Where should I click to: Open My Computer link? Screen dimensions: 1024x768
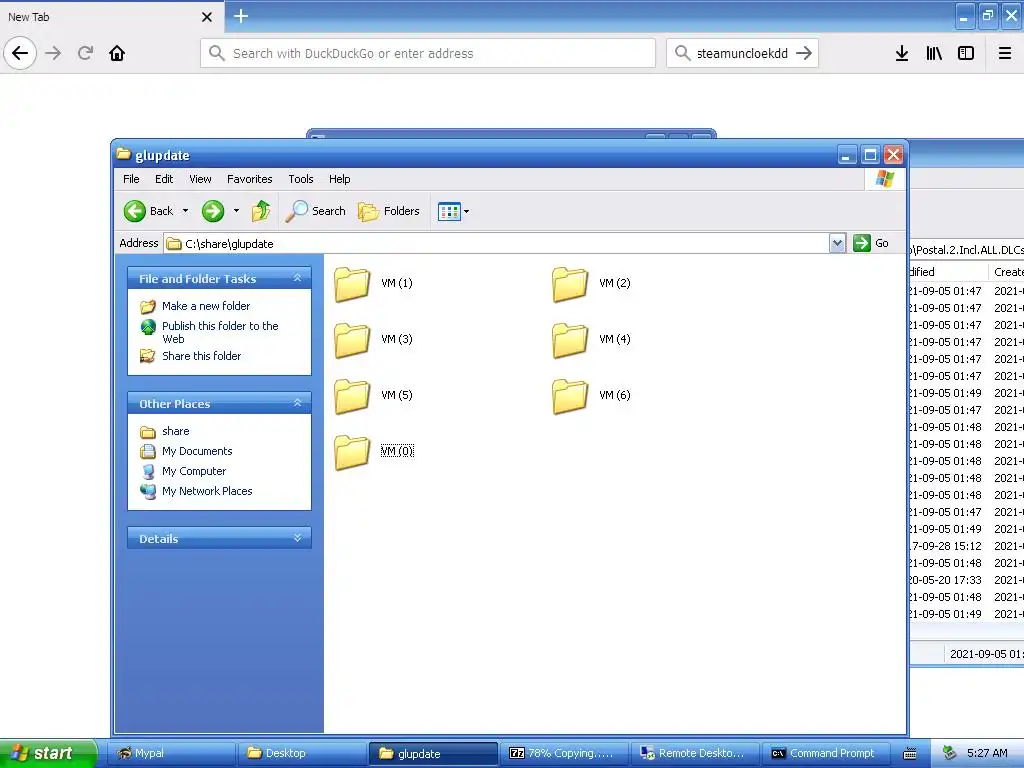click(194, 471)
